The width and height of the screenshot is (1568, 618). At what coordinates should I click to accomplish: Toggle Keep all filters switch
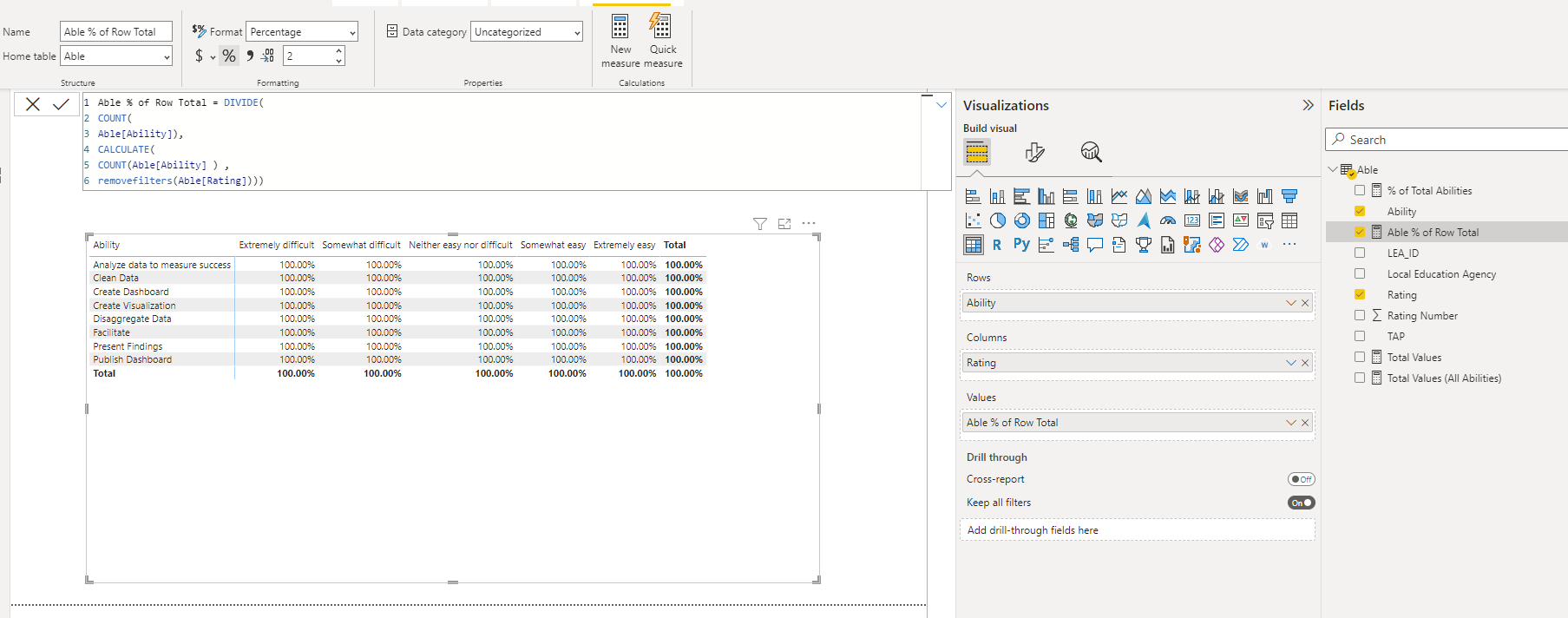(x=1301, y=503)
